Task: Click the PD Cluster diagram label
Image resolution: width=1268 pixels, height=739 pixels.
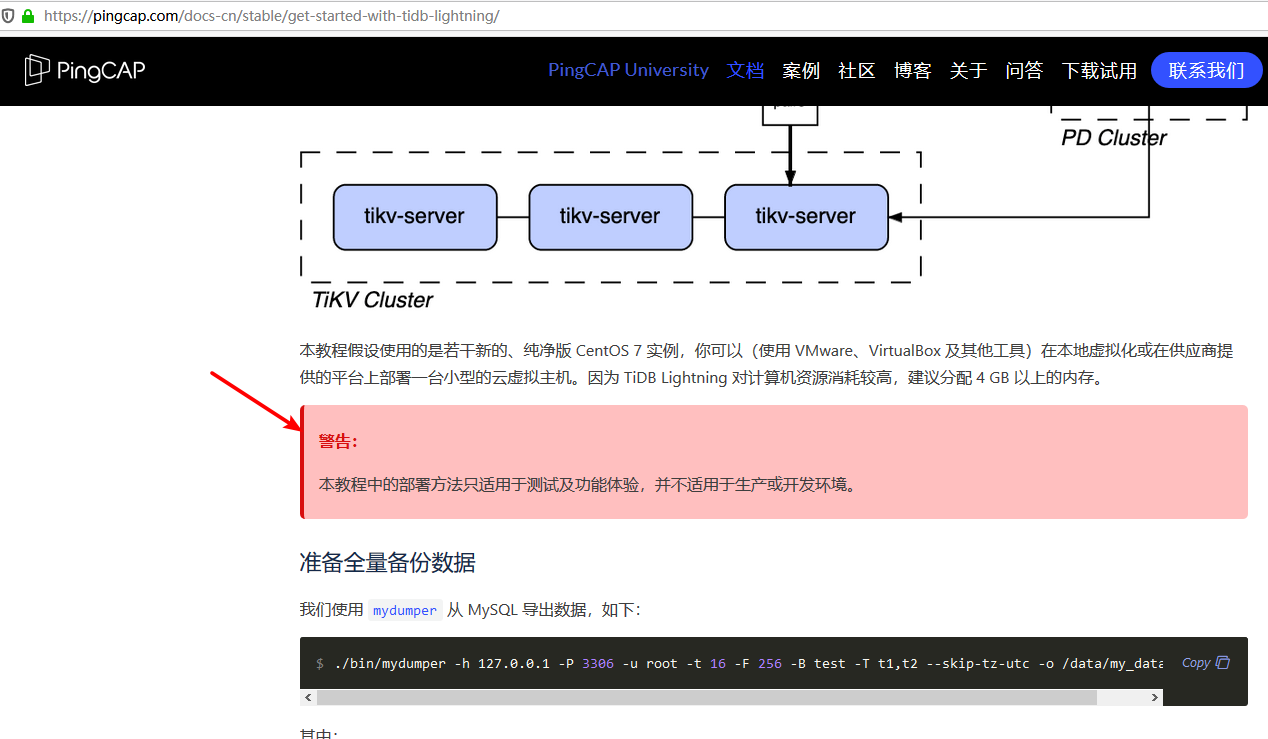Action: tap(1114, 138)
